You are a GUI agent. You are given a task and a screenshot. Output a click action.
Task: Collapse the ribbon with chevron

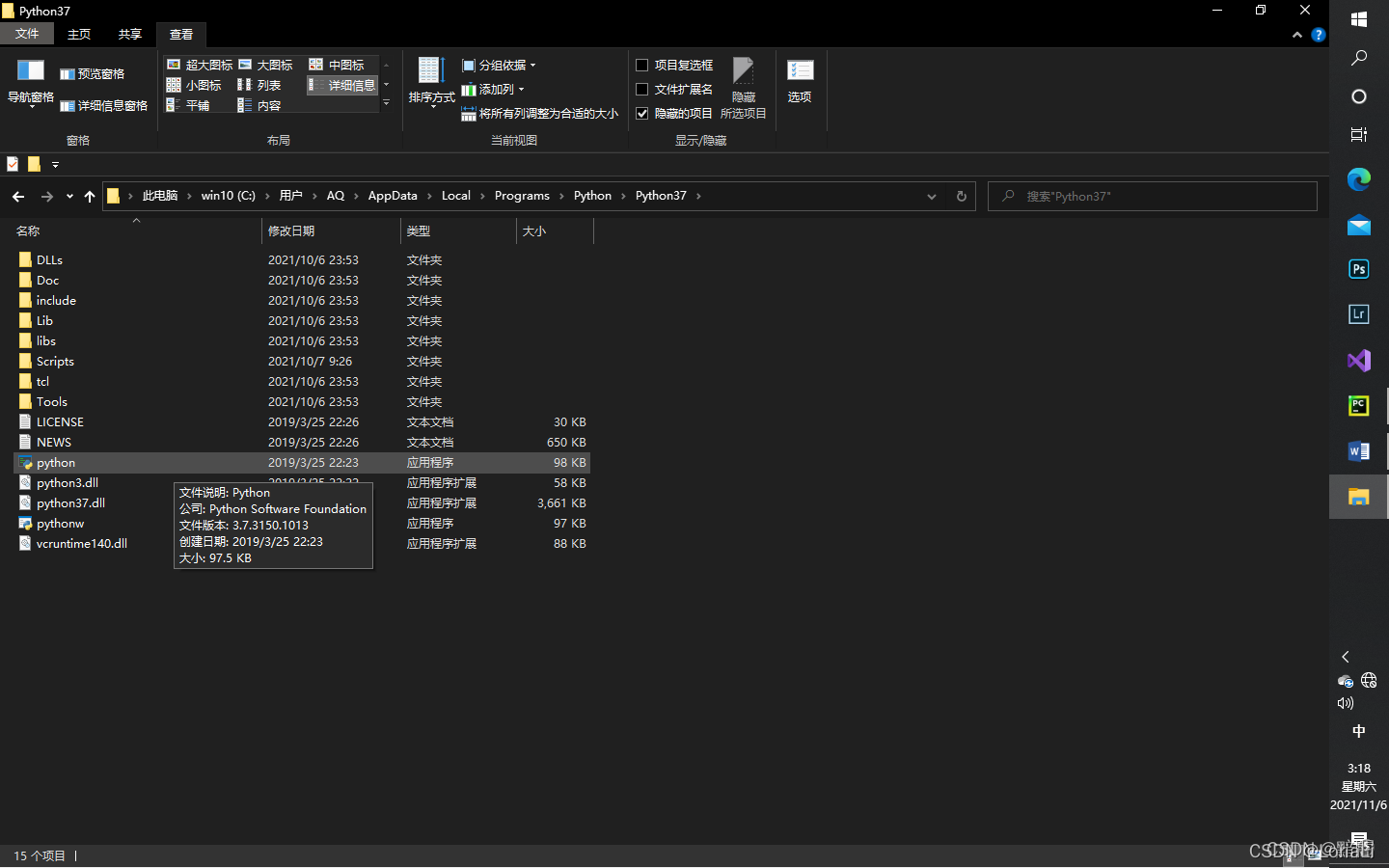pos(1297,35)
